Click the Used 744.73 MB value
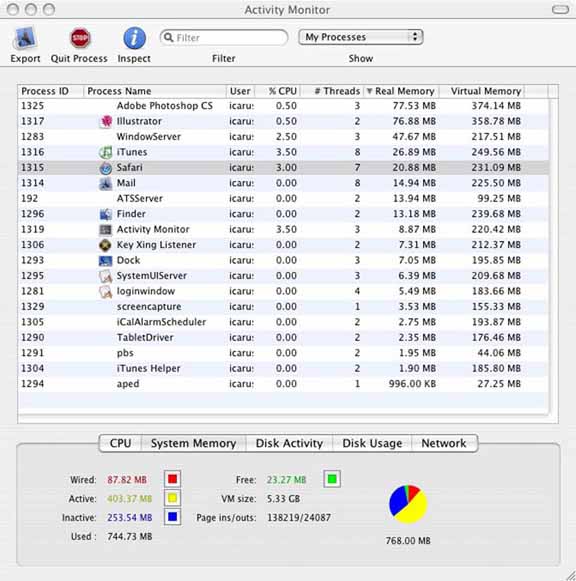Image resolution: width=576 pixels, height=581 pixels. click(130, 537)
